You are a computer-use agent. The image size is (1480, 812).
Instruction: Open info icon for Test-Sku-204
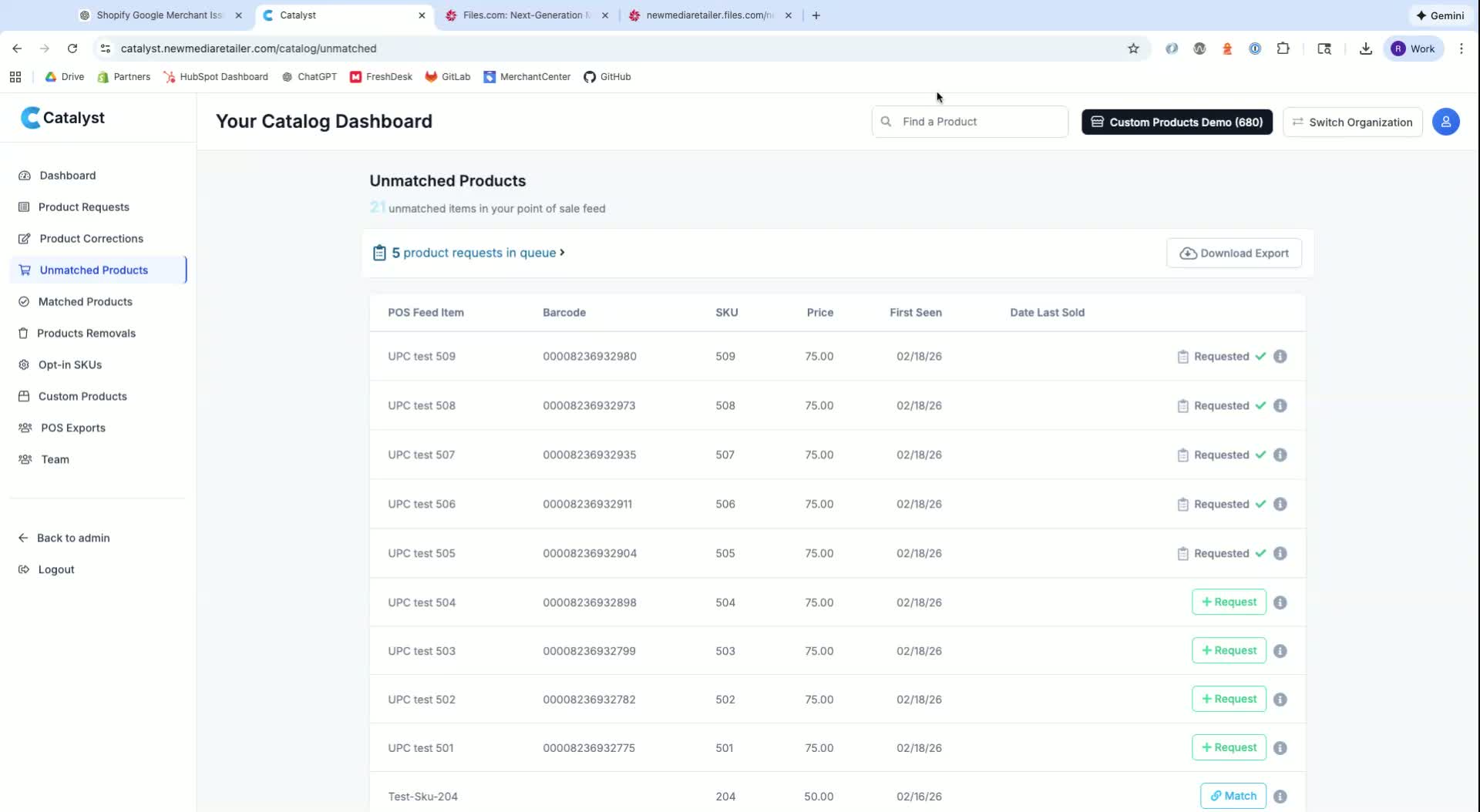point(1280,797)
